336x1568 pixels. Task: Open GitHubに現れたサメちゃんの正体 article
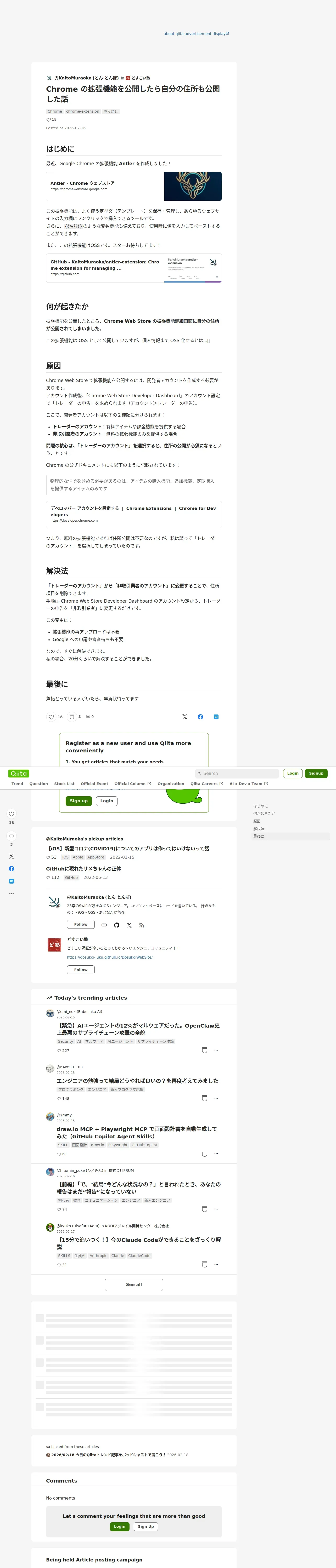(x=83, y=869)
